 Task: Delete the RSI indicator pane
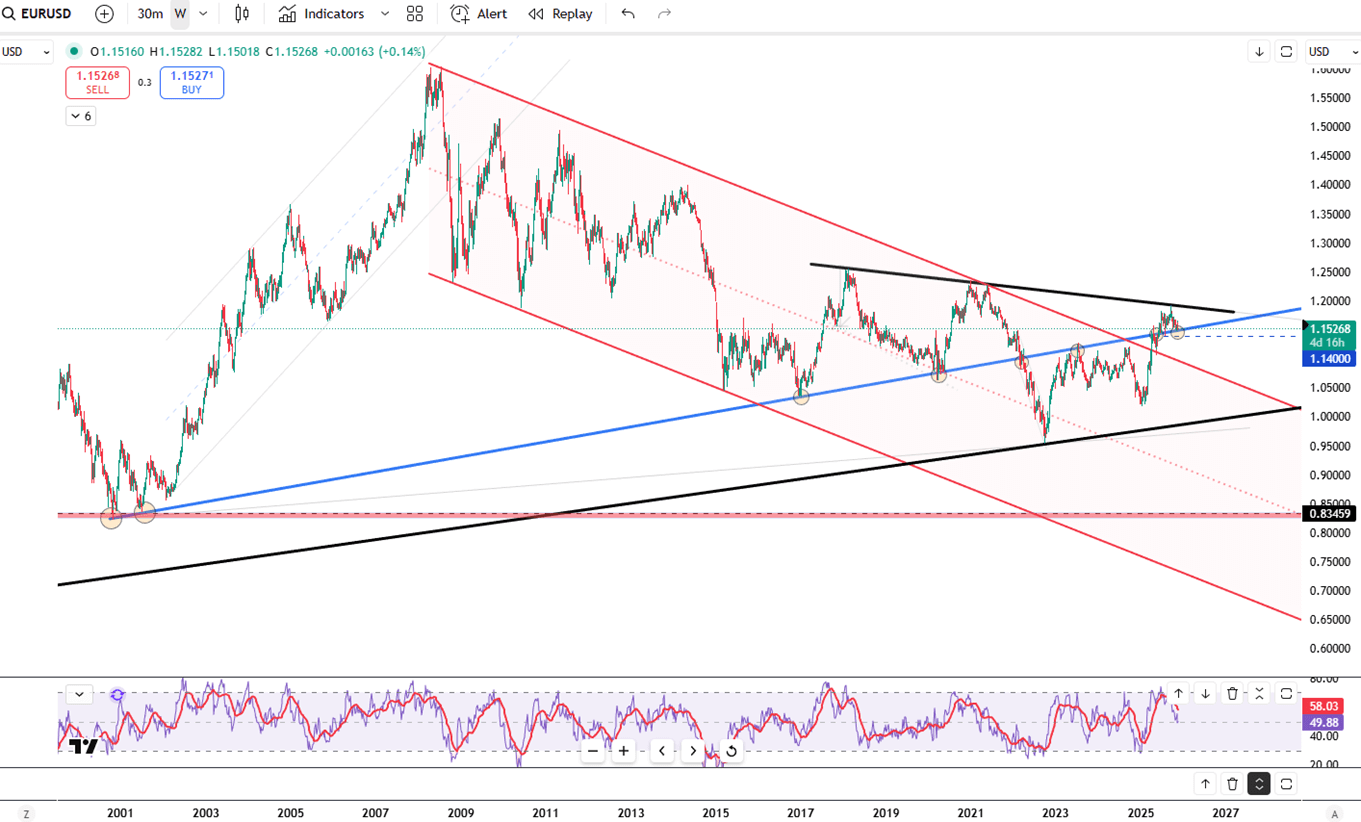tap(1232, 693)
